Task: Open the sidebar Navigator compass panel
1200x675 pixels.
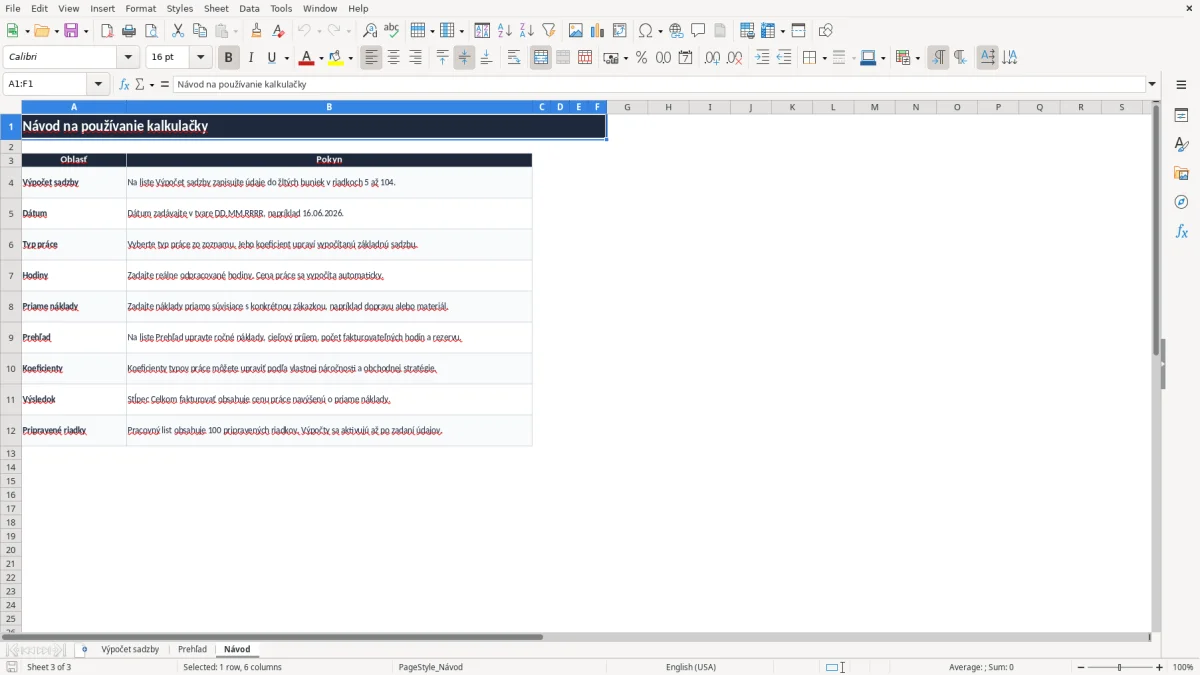Action: click(x=1181, y=202)
